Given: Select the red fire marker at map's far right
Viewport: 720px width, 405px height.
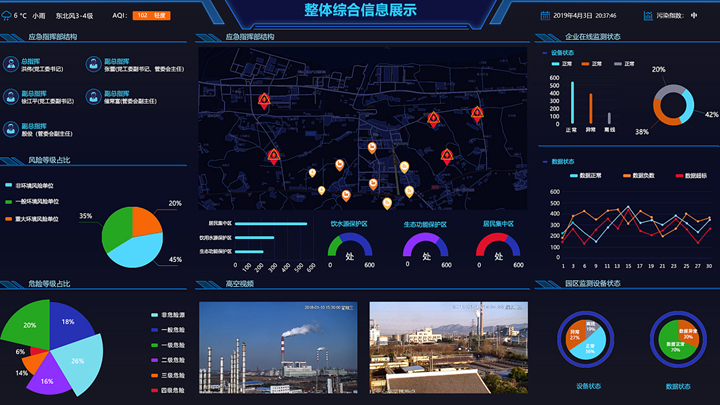Looking at the screenshot, I should (x=477, y=114).
